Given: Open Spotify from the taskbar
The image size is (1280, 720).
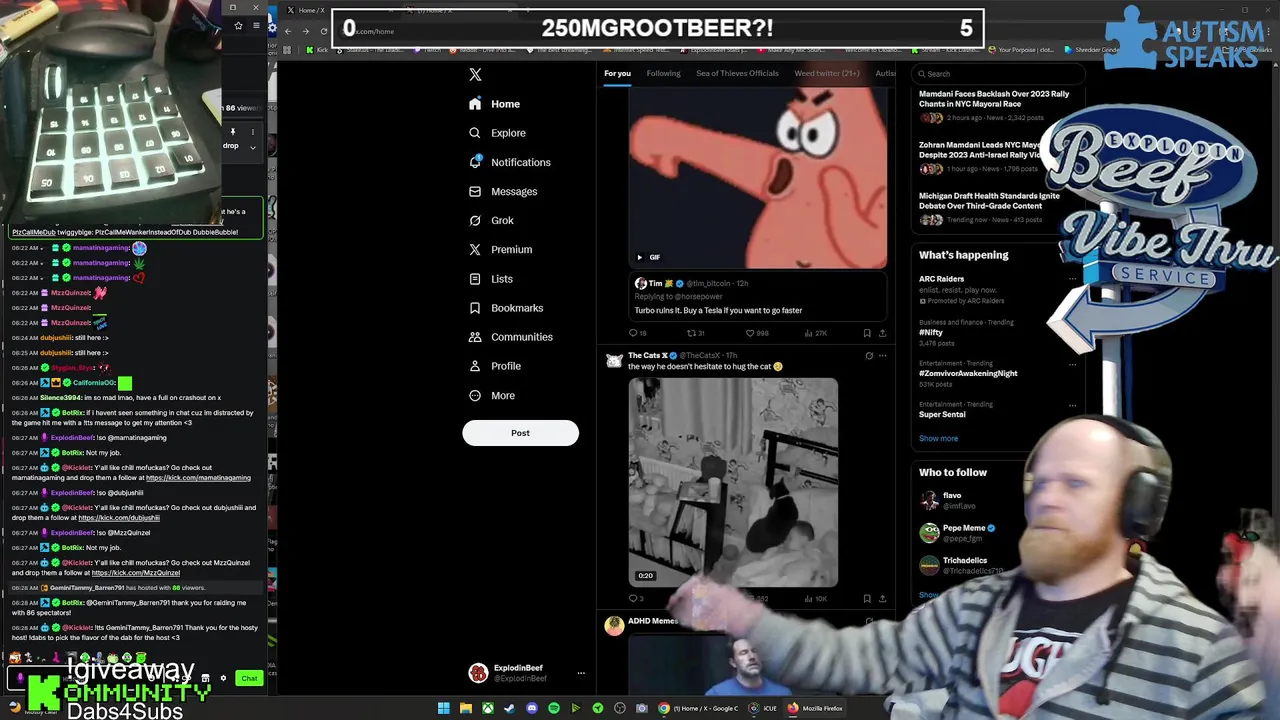Looking at the screenshot, I should (554, 708).
